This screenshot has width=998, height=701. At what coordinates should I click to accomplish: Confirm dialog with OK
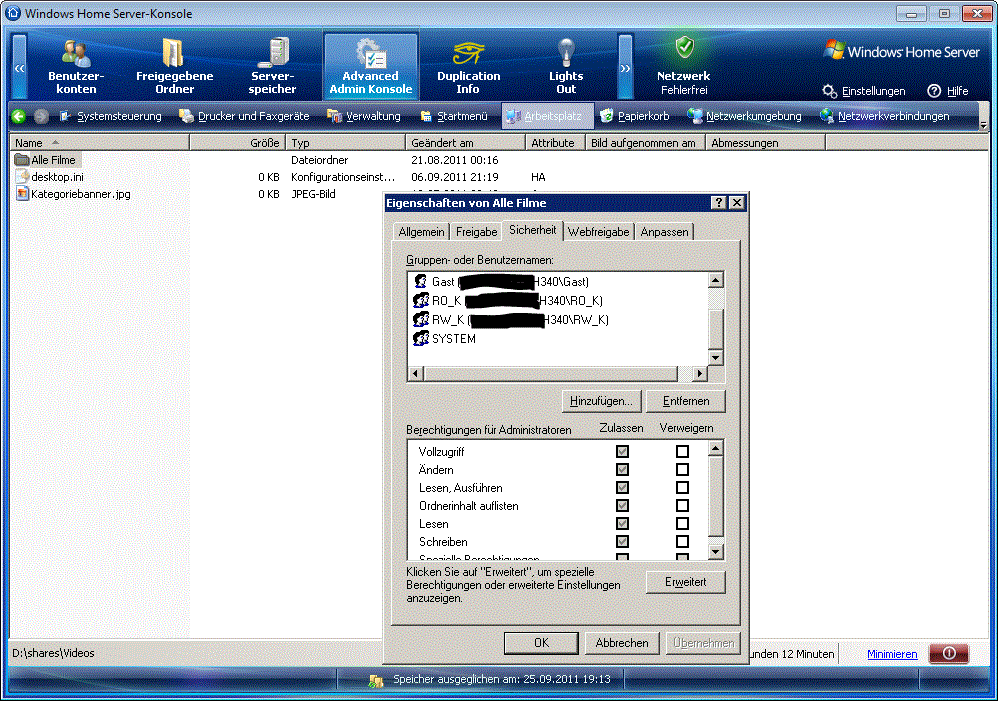pyautogui.click(x=541, y=643)
